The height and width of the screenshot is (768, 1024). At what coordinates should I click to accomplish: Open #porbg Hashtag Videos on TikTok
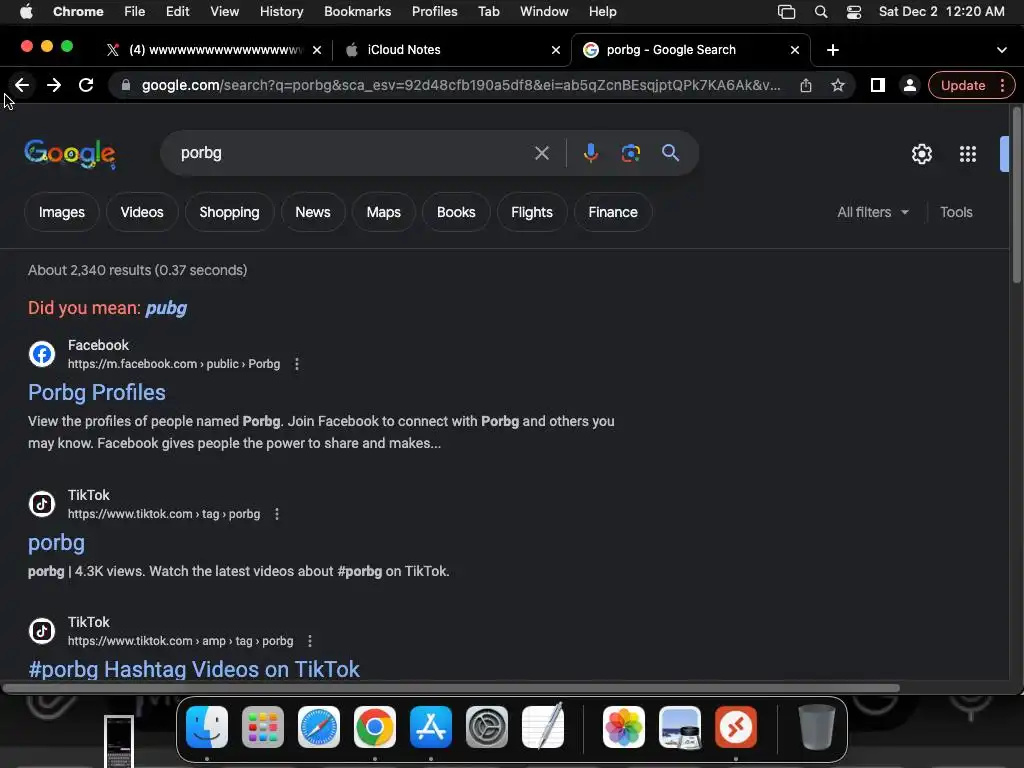(x=194, y=669)
